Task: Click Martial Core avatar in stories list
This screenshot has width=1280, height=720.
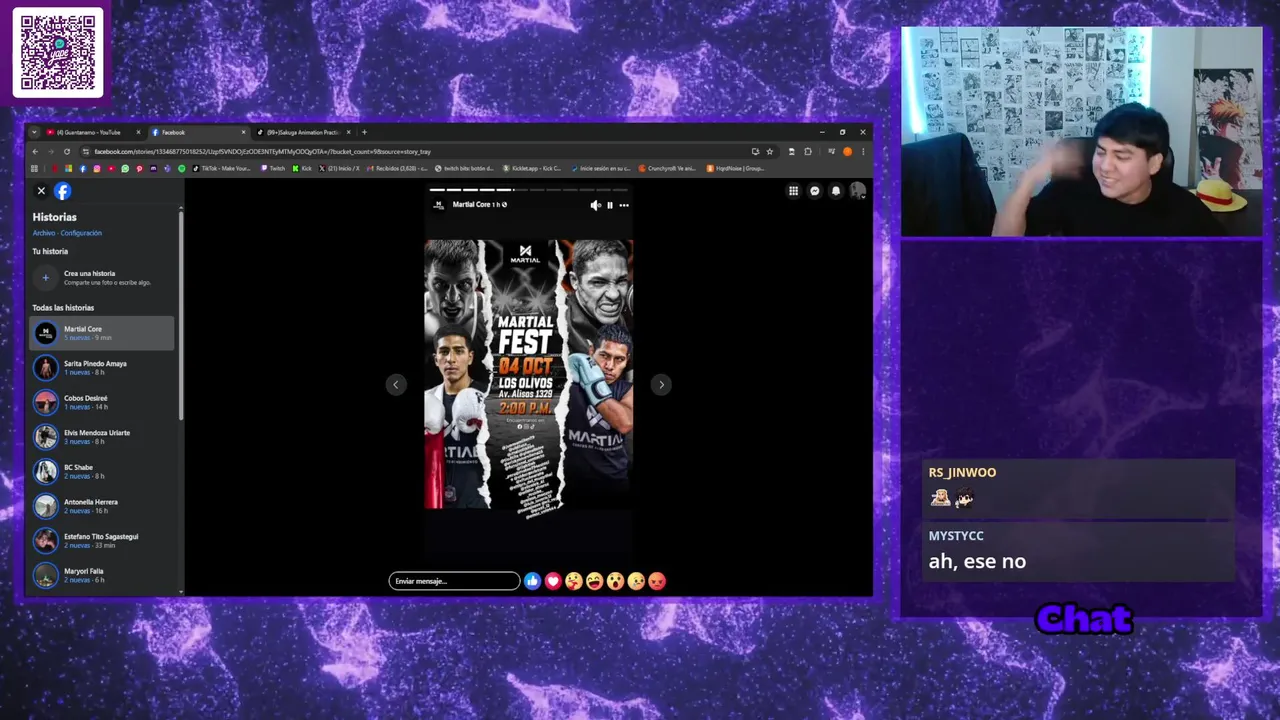Action: tap(45, 333)
